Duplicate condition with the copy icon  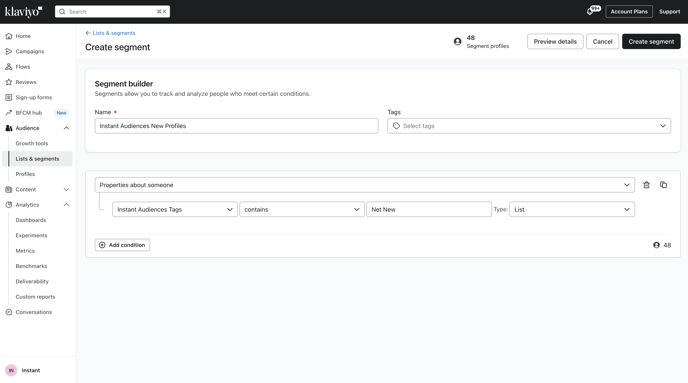663,185
